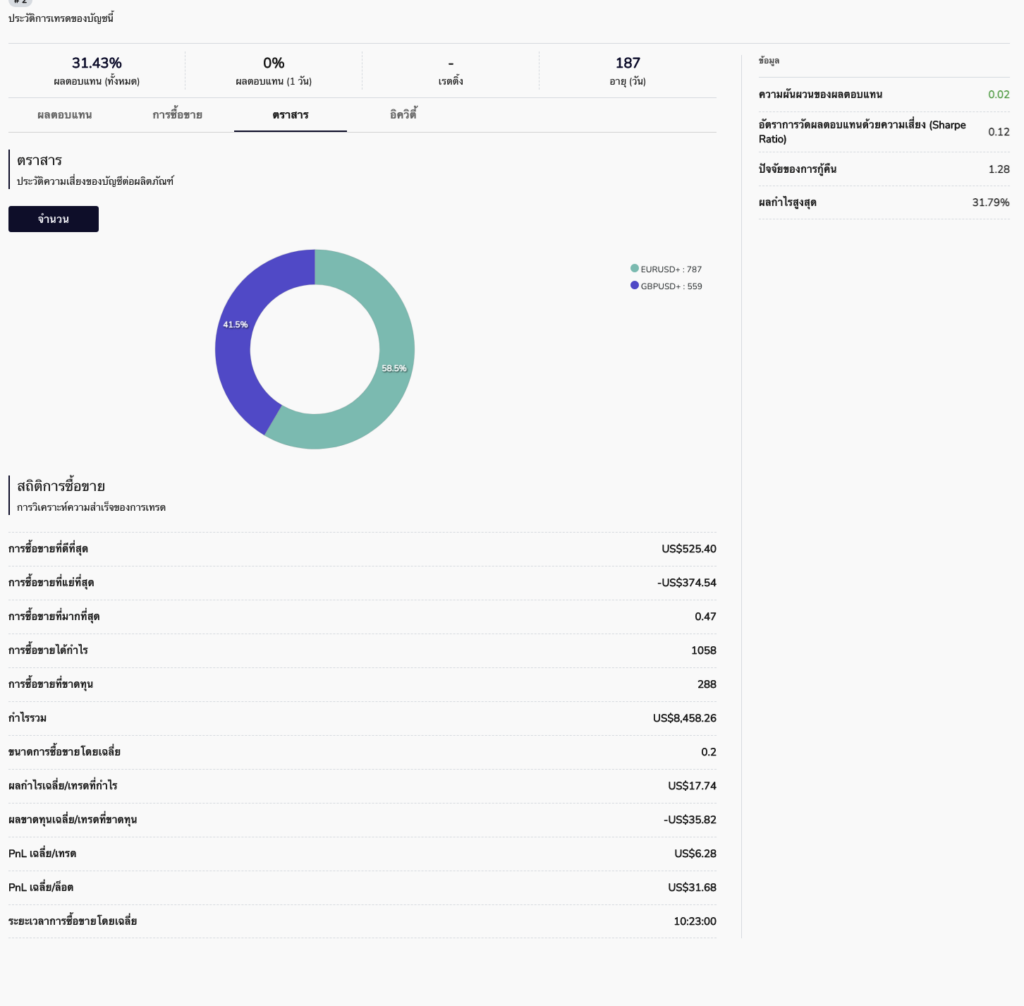This screenshot has width=1024, height=1006.
Task: Go to the อิควิตี้ tab
Action: [x=403, y=115]
